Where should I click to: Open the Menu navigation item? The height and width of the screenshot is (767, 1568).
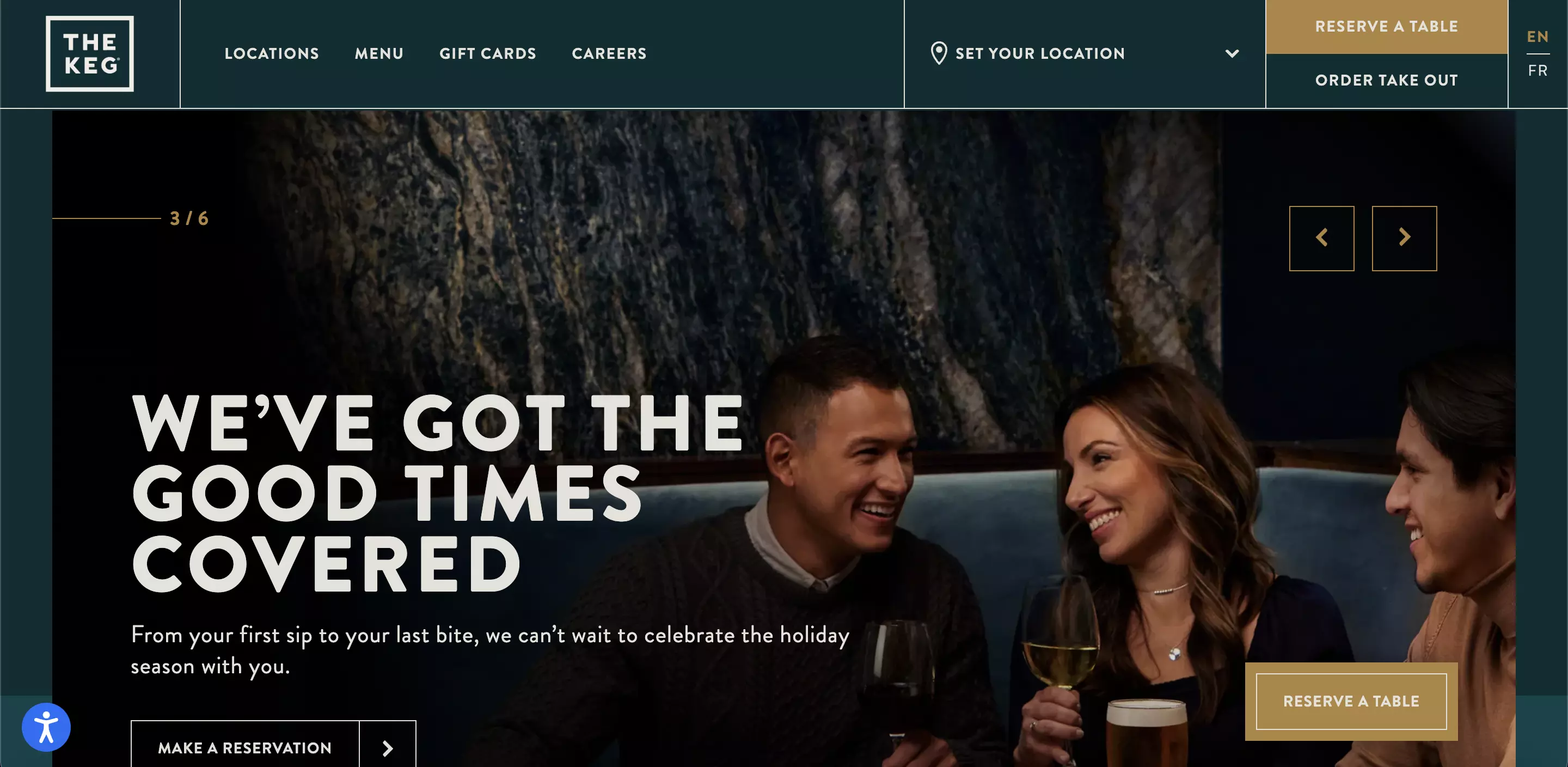tap(379, 53)
